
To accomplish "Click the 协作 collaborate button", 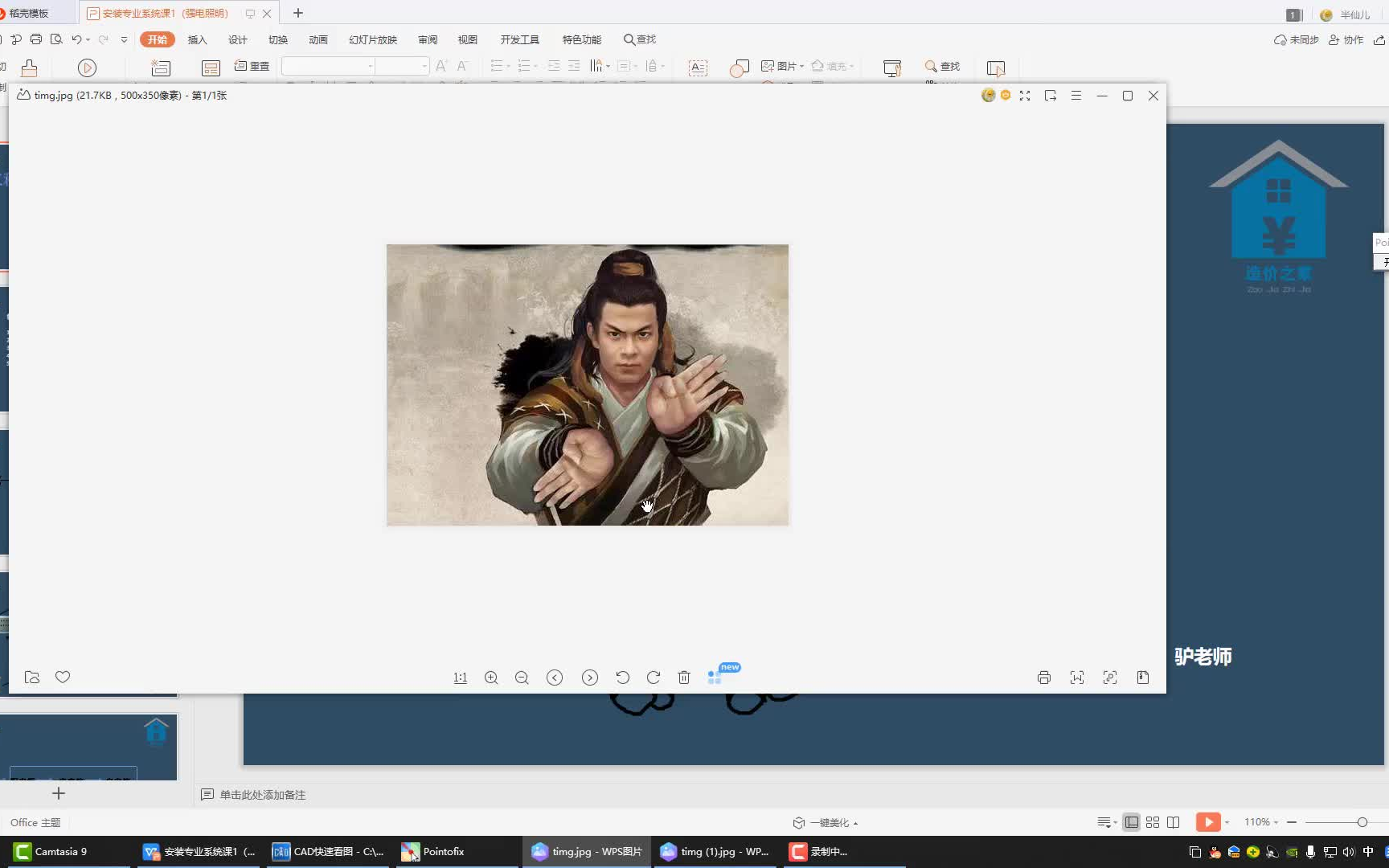I will [1346, 39].
